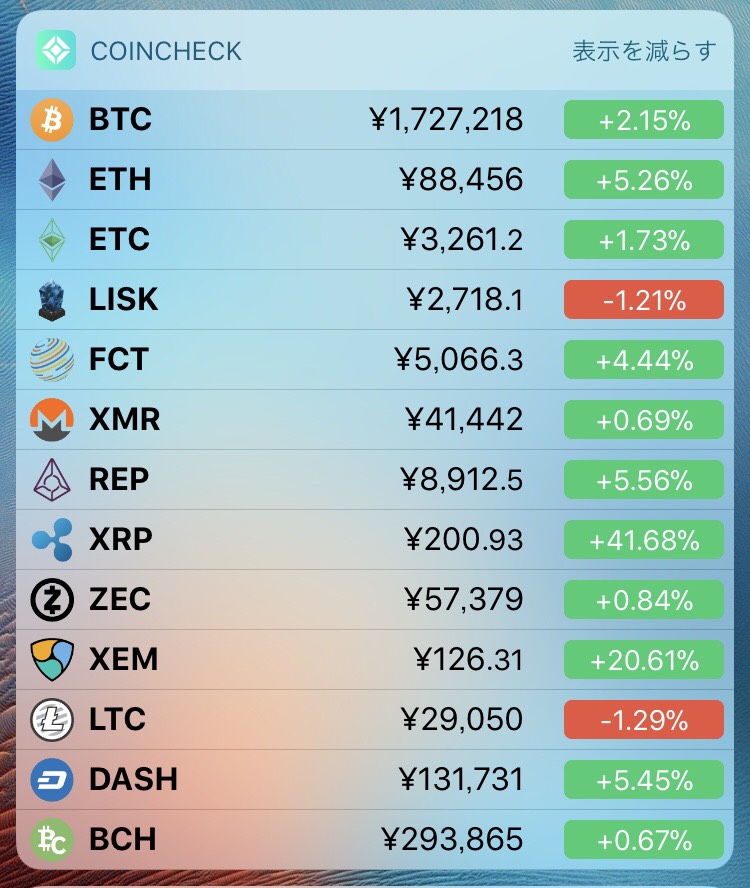Select the Monero XMR icon
750x888 pixels.
[52, 420]
